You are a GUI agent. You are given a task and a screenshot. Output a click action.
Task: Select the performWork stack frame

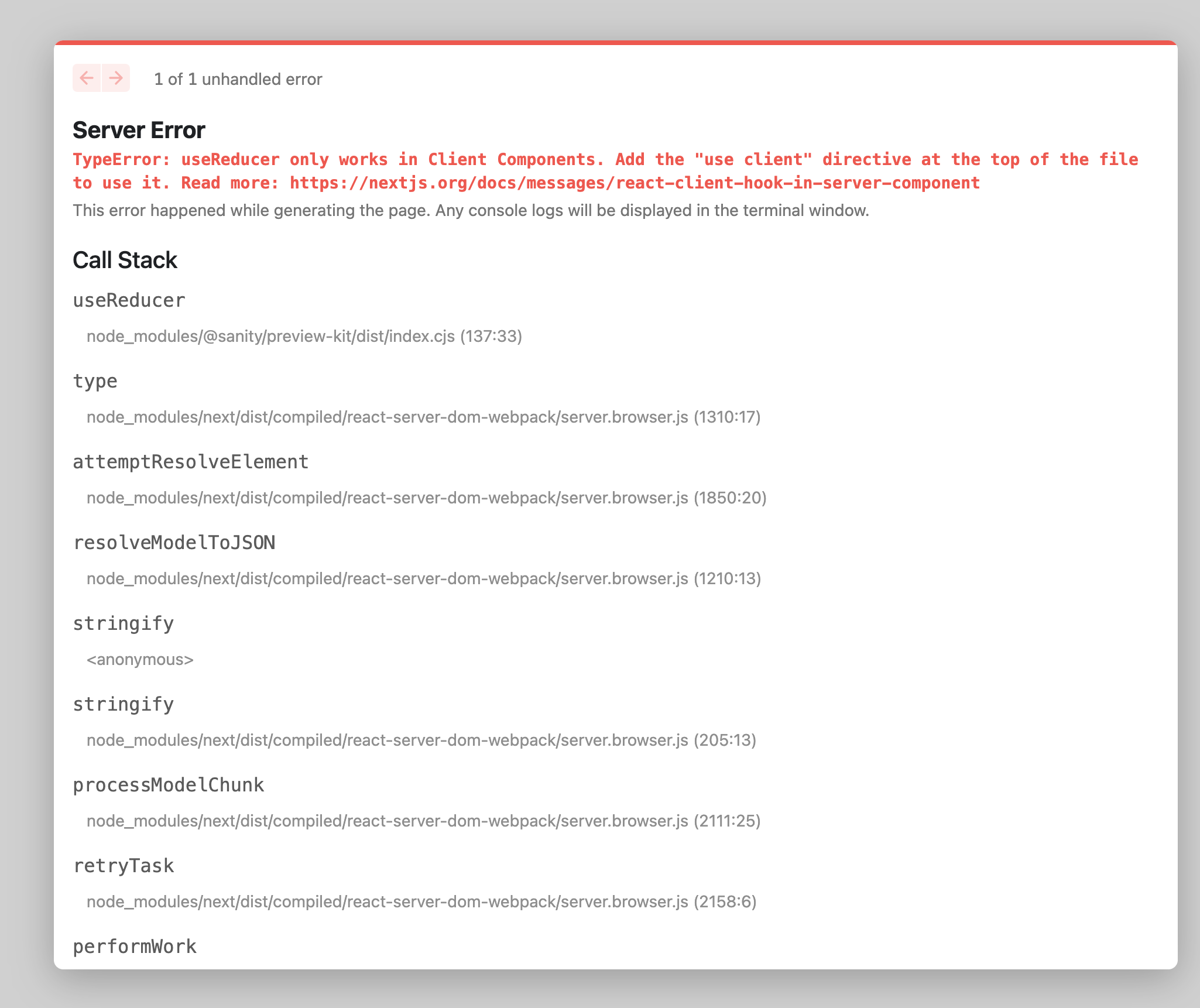point(135,947)
